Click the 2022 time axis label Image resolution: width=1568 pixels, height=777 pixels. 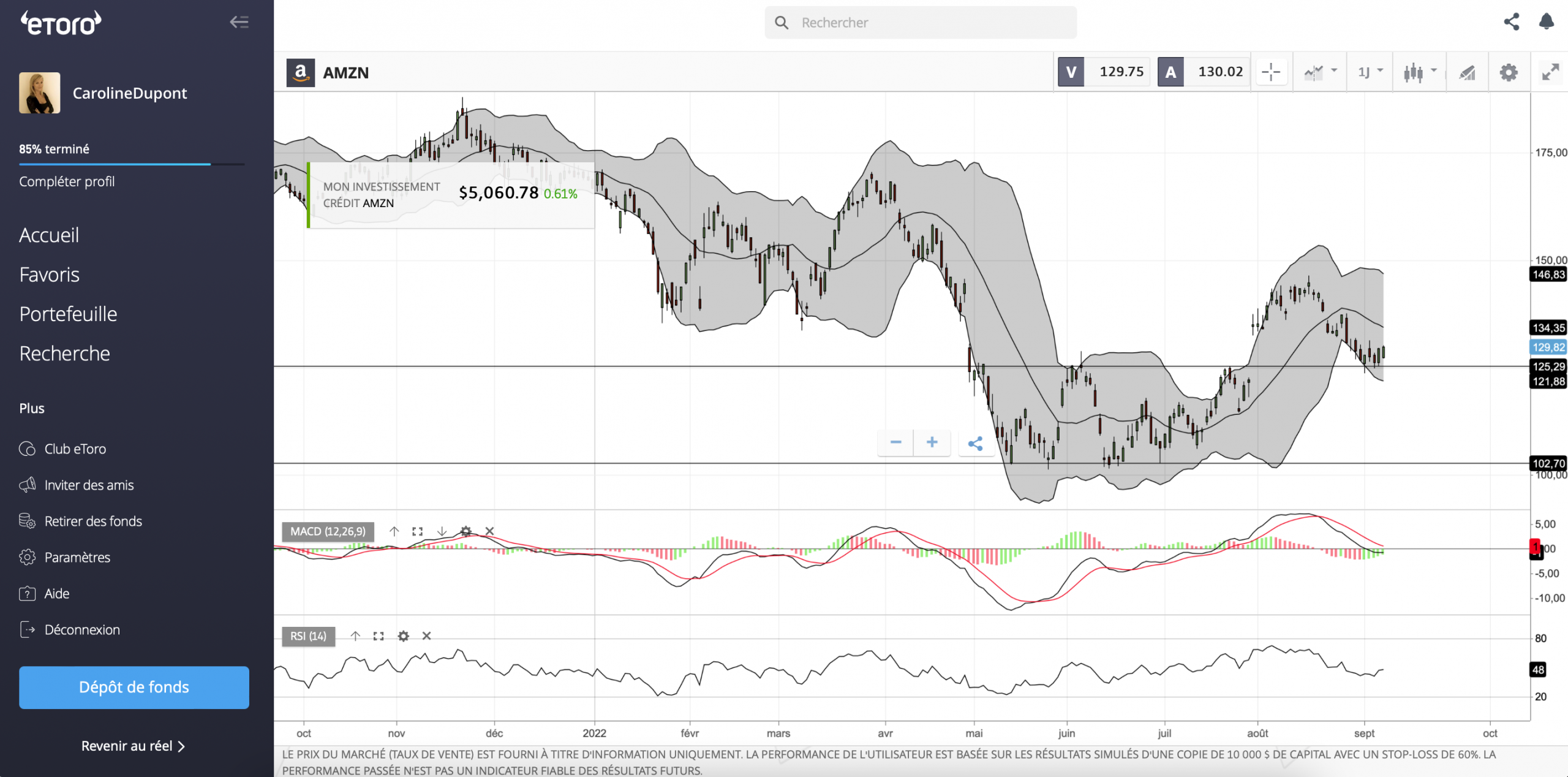[594, 733]
